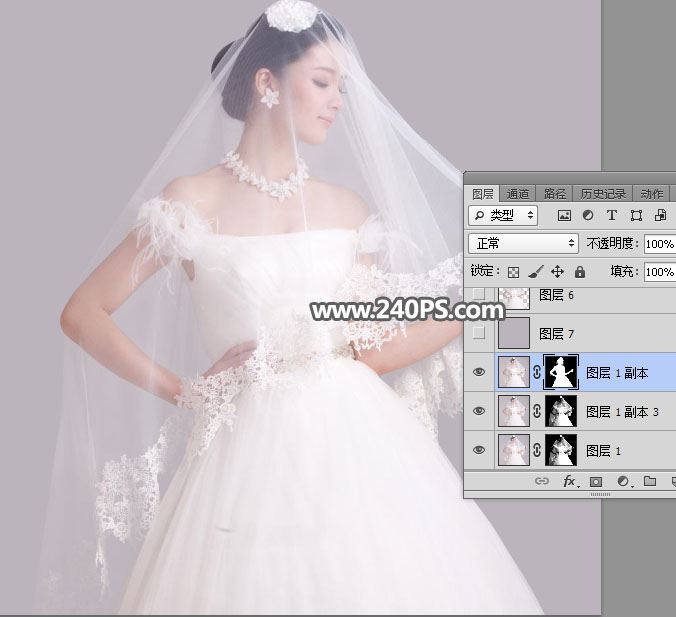Select layer name 图层 1 副本
Screen dimensions: 676x617
[617, 373]
